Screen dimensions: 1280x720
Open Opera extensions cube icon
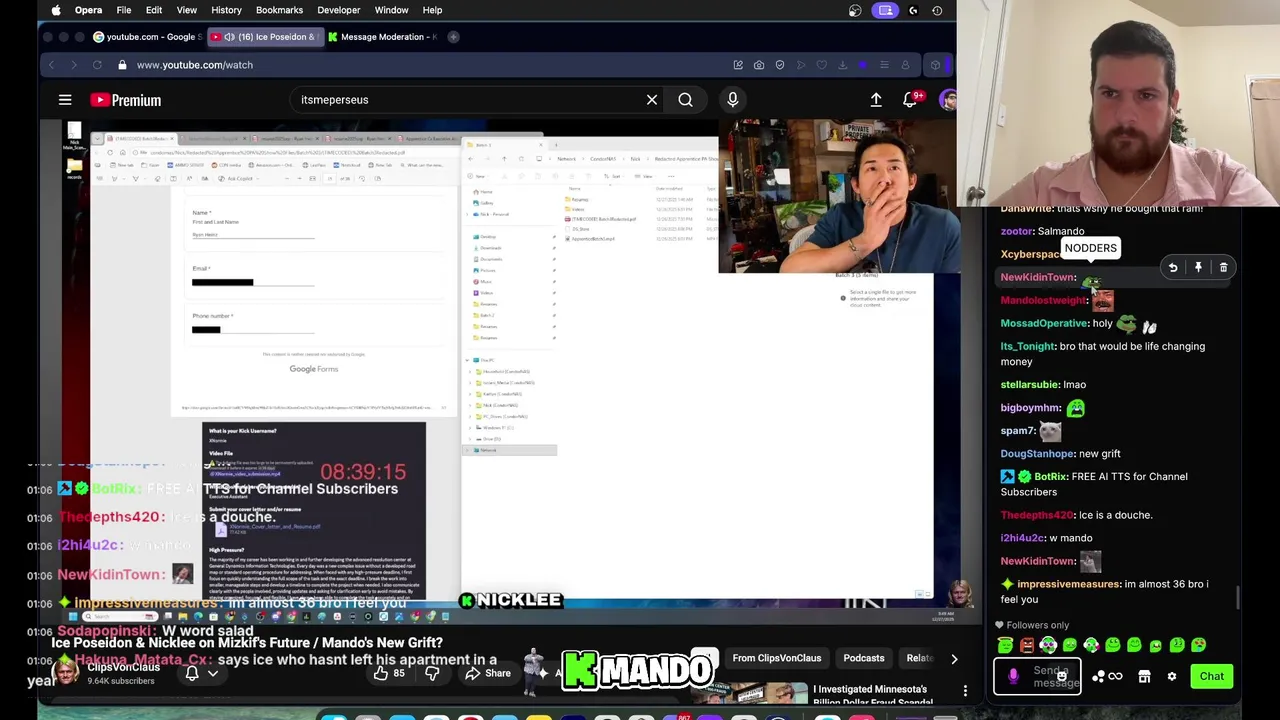[x=935, y=65]
